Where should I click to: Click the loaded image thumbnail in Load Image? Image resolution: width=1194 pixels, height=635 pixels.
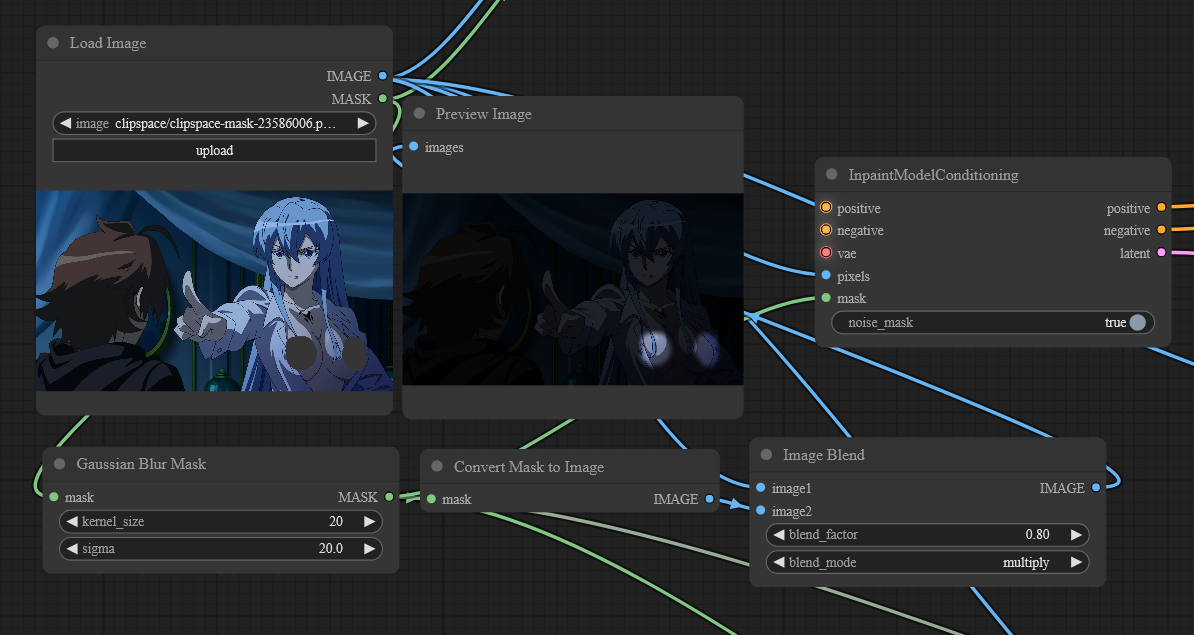tap(214, 291)
